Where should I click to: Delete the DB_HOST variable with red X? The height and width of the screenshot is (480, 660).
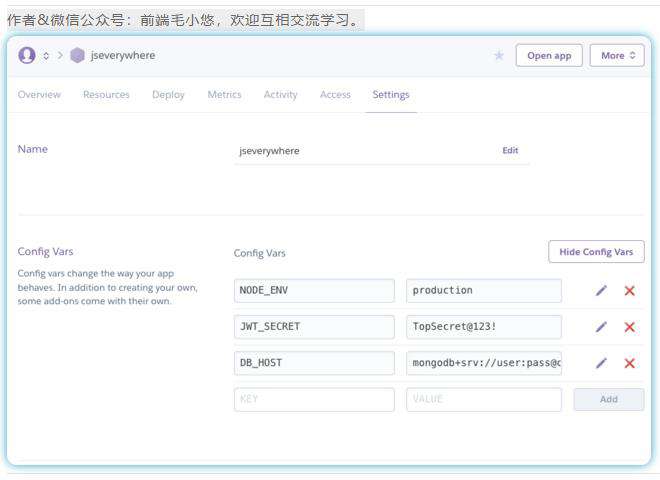click(630, 363)
